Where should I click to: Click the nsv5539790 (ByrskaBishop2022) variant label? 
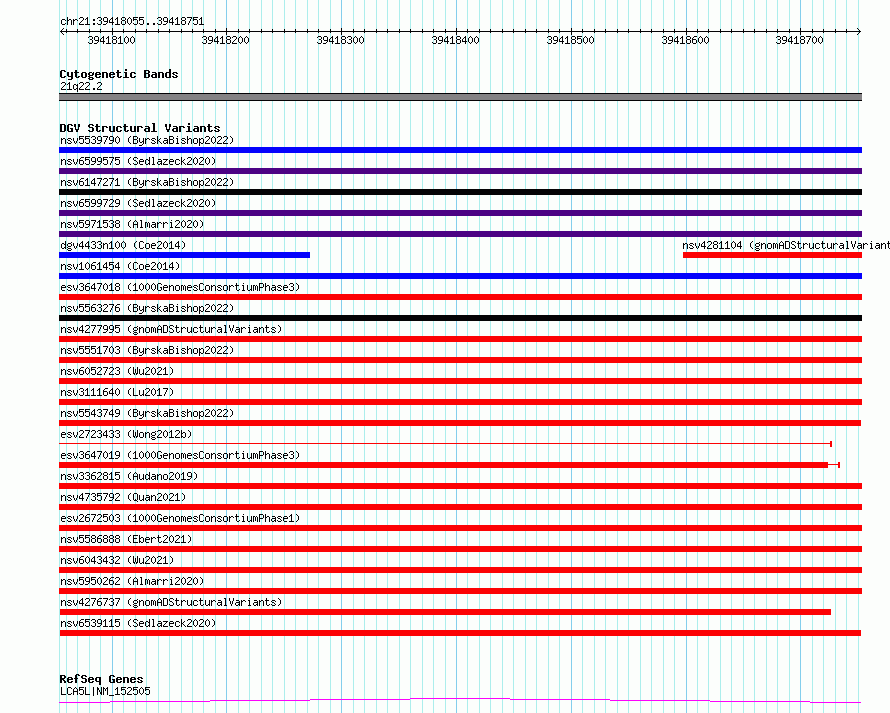[x=147, y=140]
